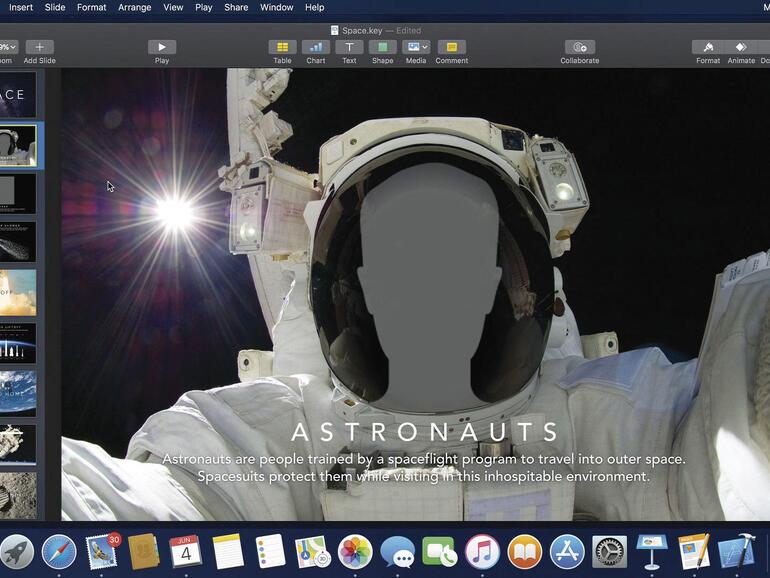Click the Add Slide plus button
The height and width of the screenshot is (578, 770).
click(39, 47)
